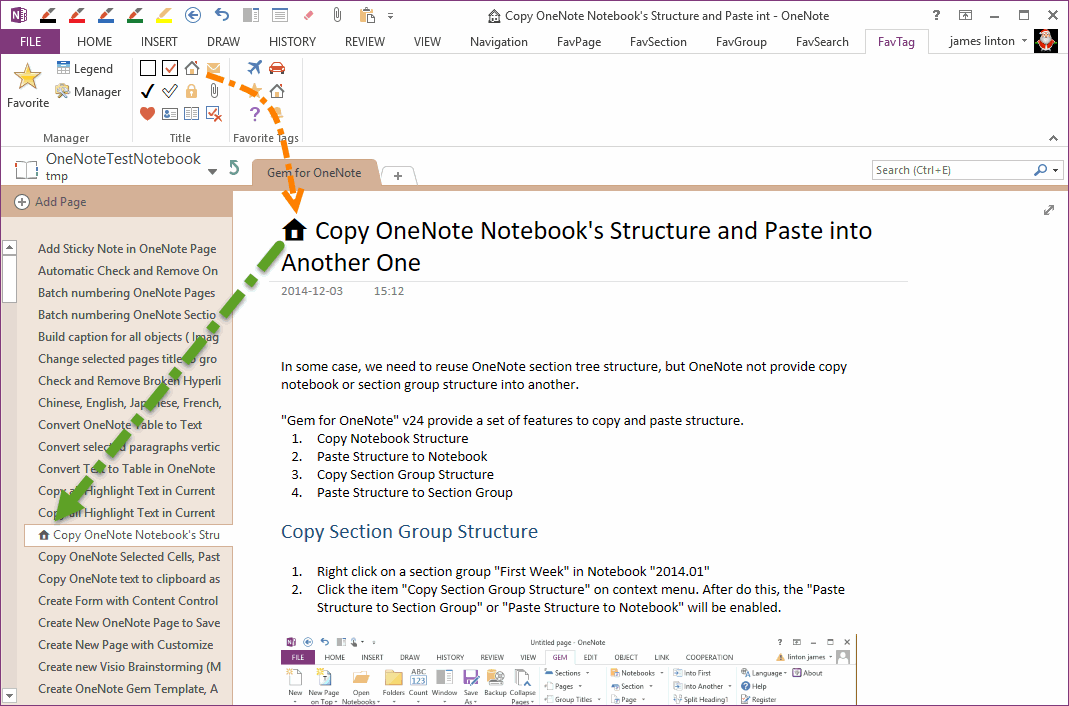Open the REVIEW ribbon tab
1069x706 pixels.
click(365, 42)
